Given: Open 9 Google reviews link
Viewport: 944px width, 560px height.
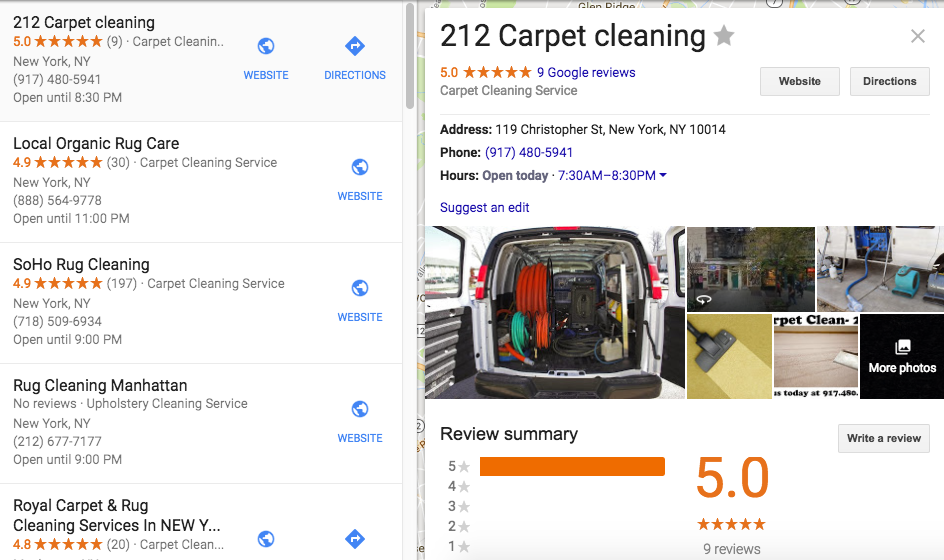Looking at the screenshot, I should [x=586, y=72].
